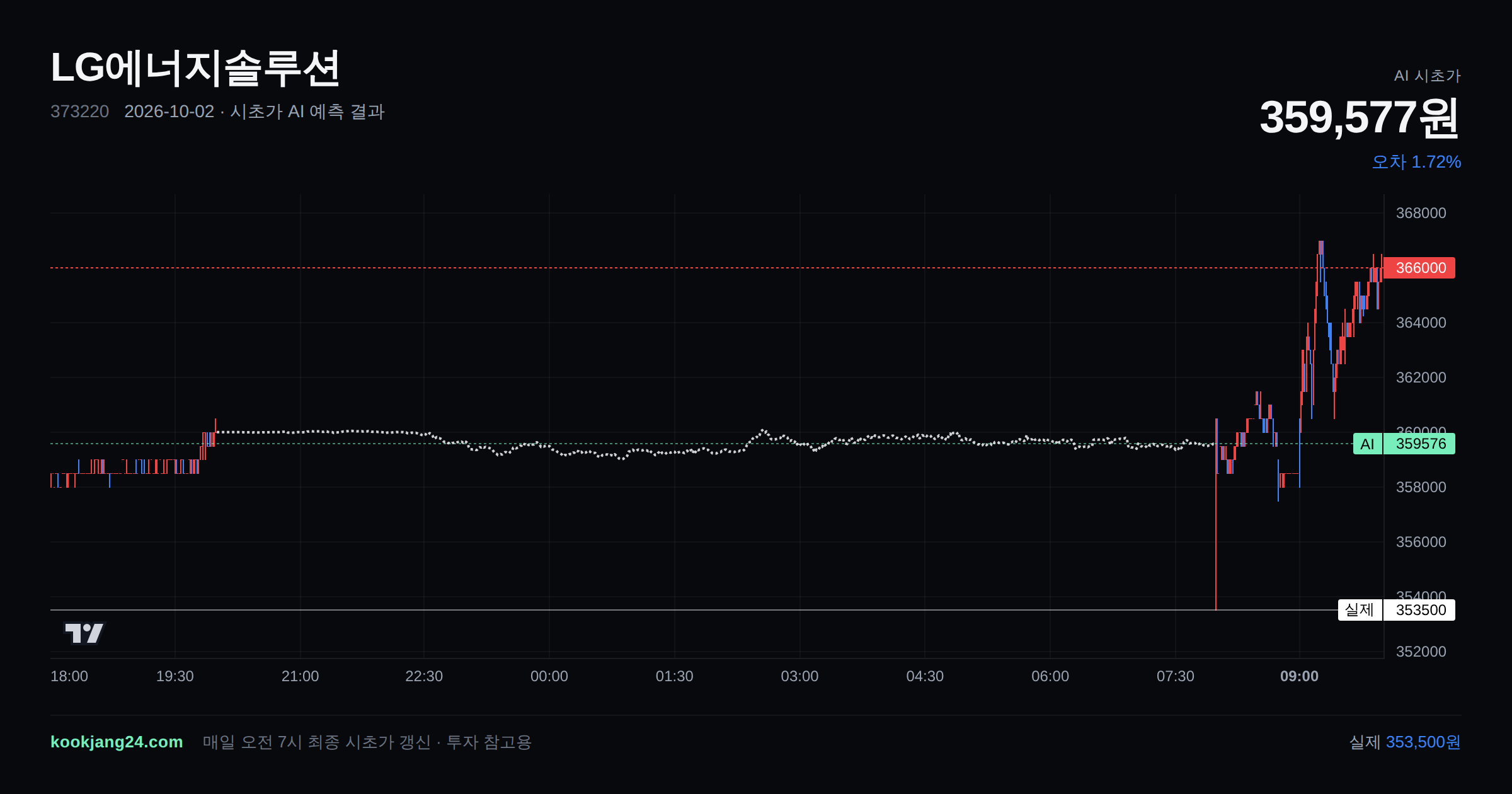Click the 06:00 time axis label
This screenshot has width=1512, height=794.
click(1050, 676)
